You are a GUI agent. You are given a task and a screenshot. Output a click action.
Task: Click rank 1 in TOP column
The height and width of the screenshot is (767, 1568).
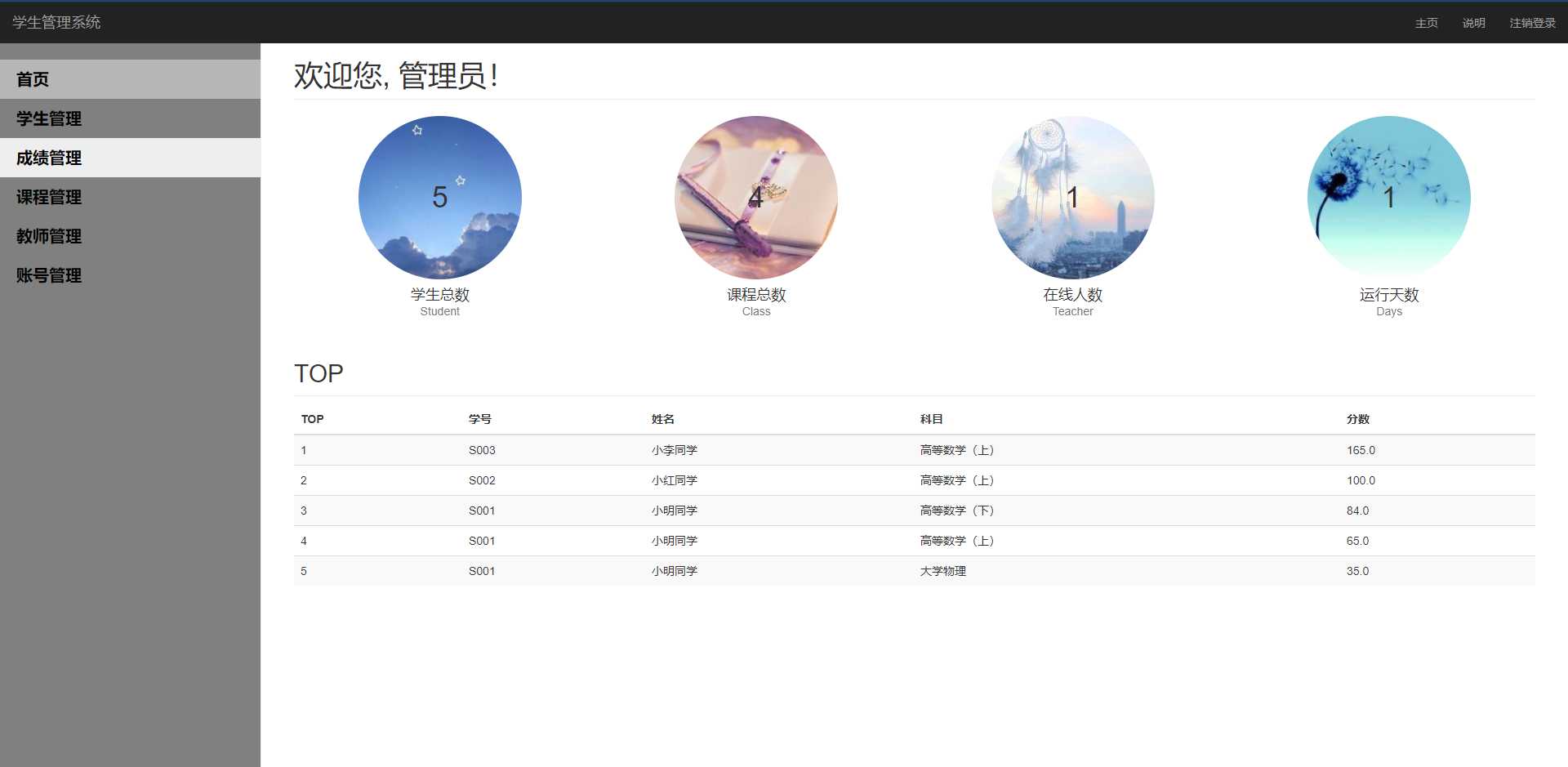(304, 450)
